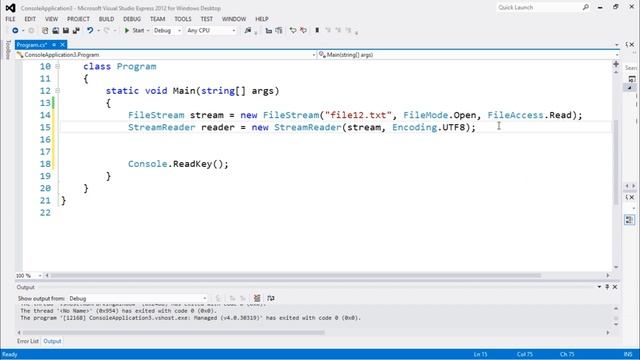Image resolution: width=640 pixels, height=360 pixels.
Task: Click the "file12.txt" string in code
Action: click(358, 115)
